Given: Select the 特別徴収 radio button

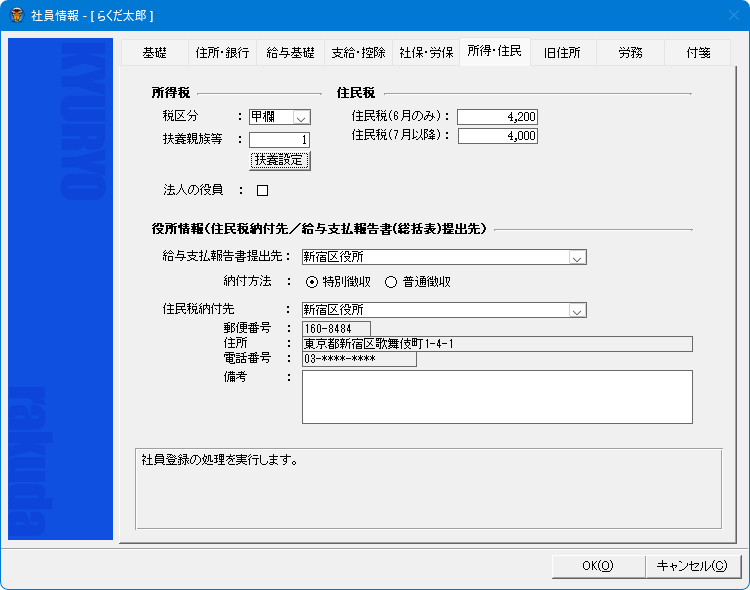Looking at the screenshot, I should 312,282.
